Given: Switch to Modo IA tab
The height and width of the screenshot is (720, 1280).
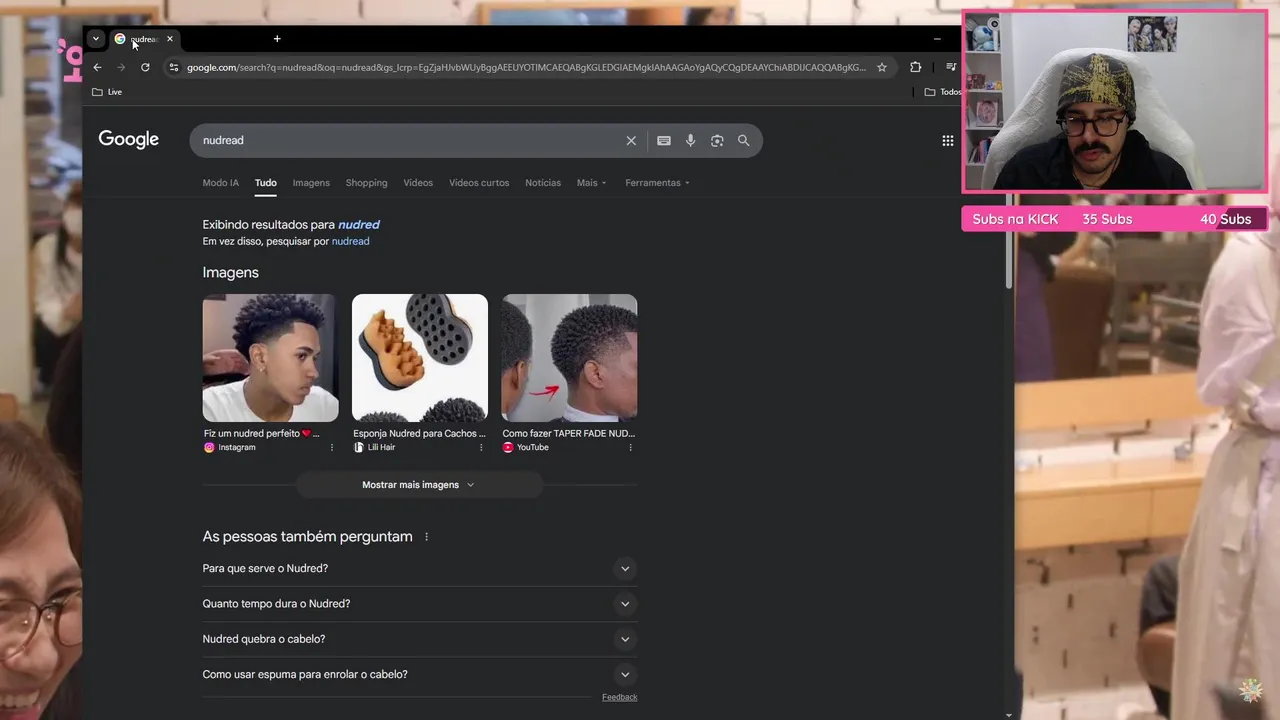Looking at the screenshot, I should 220,183.
